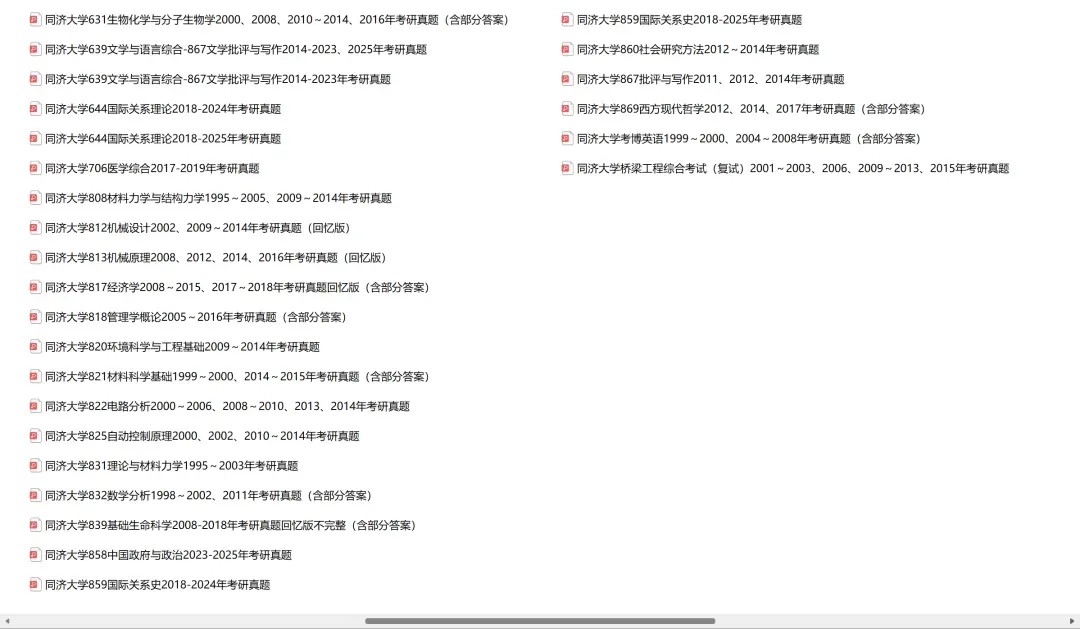1080x629 pixels.
Task: Click the horizontal scrollbar thumb
Action: coord(540,621)
